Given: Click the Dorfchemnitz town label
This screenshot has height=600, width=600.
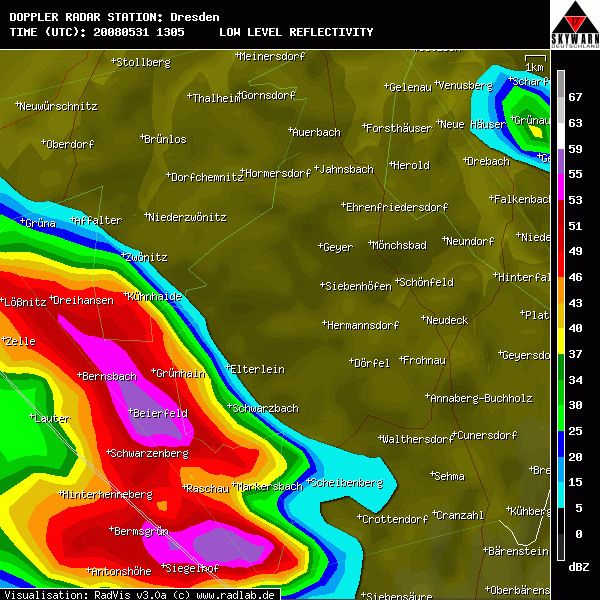Looking at the screenshot, I should pyautogui.click(x=205, y=177).
